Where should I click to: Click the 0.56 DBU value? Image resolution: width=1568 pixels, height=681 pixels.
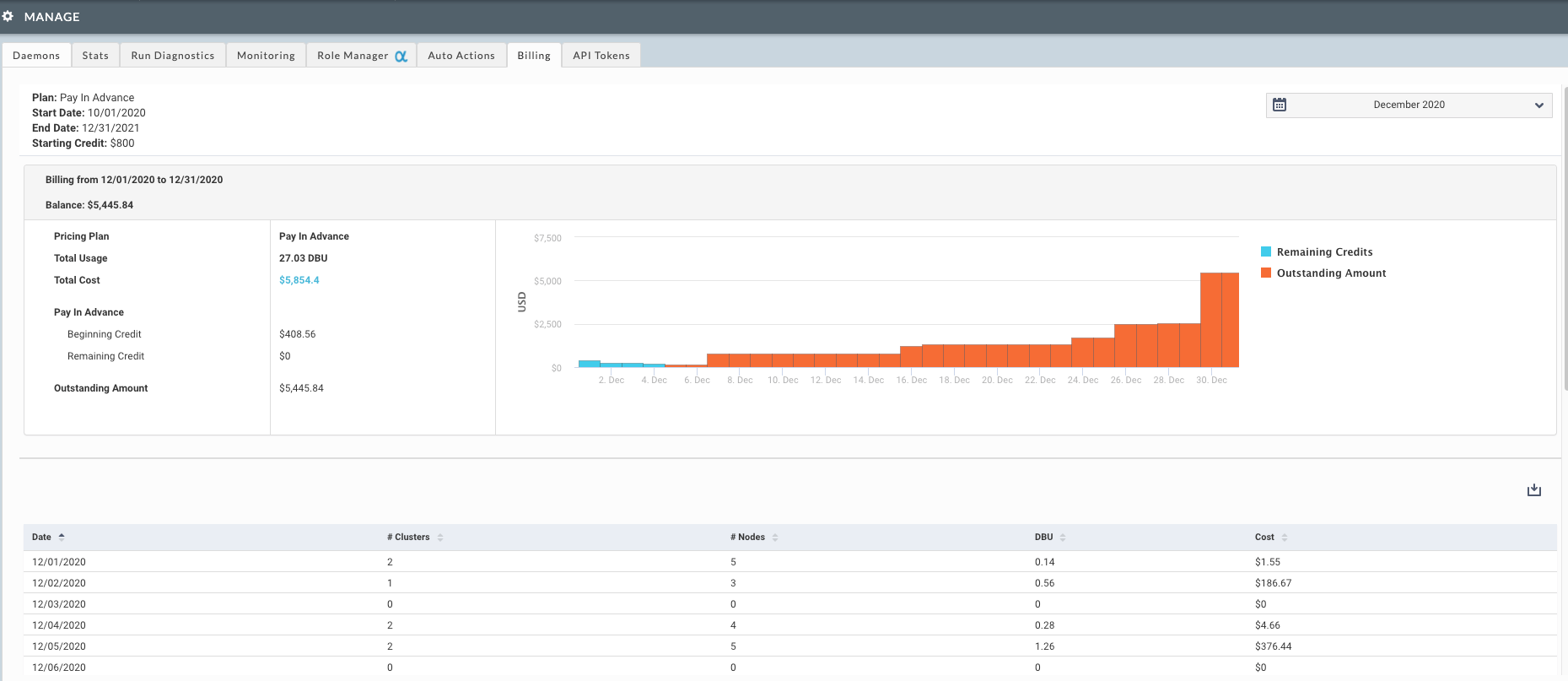[1045, 583]
